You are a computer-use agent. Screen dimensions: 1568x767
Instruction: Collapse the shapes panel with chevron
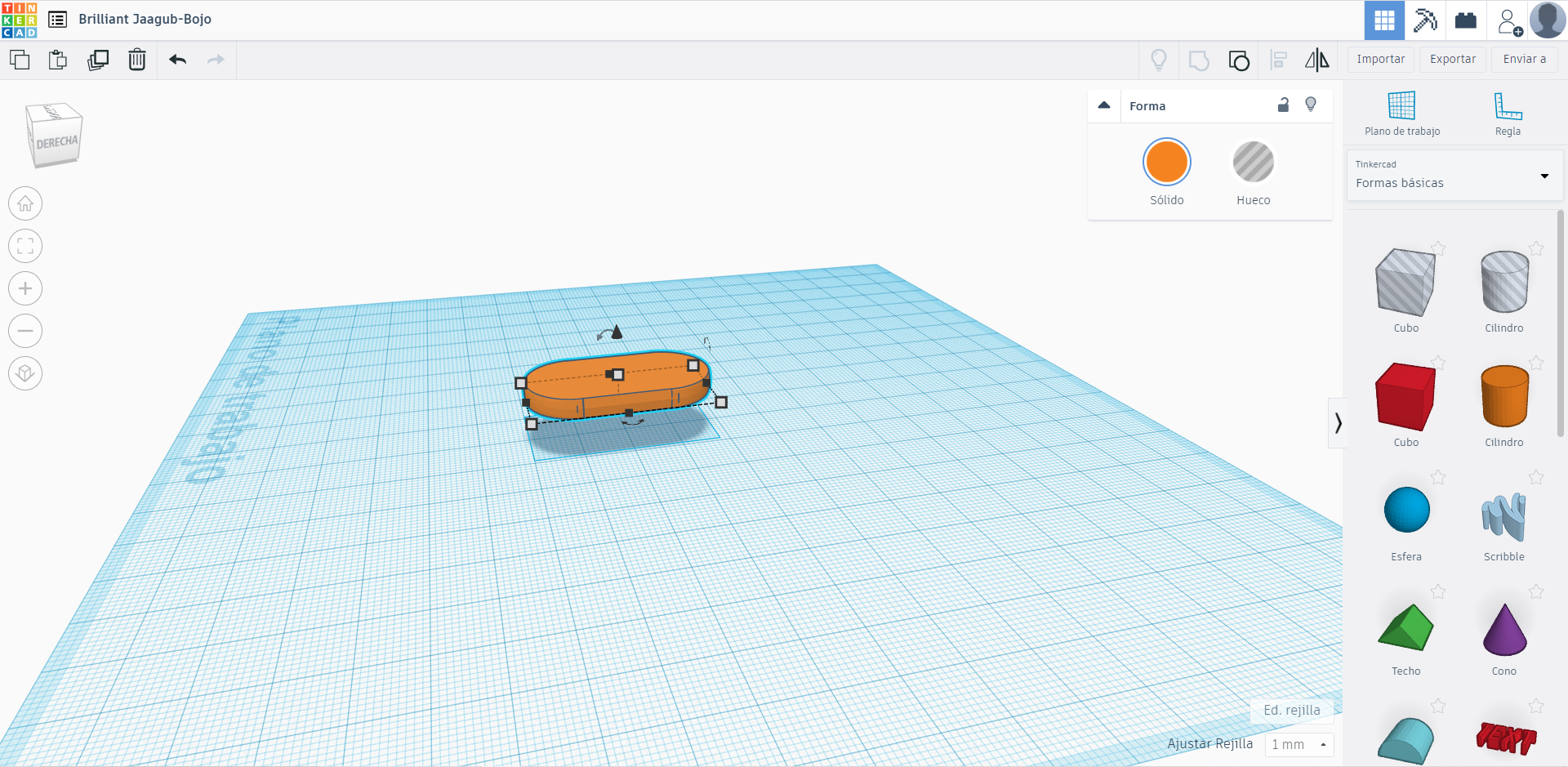[x=1337, y=422]
